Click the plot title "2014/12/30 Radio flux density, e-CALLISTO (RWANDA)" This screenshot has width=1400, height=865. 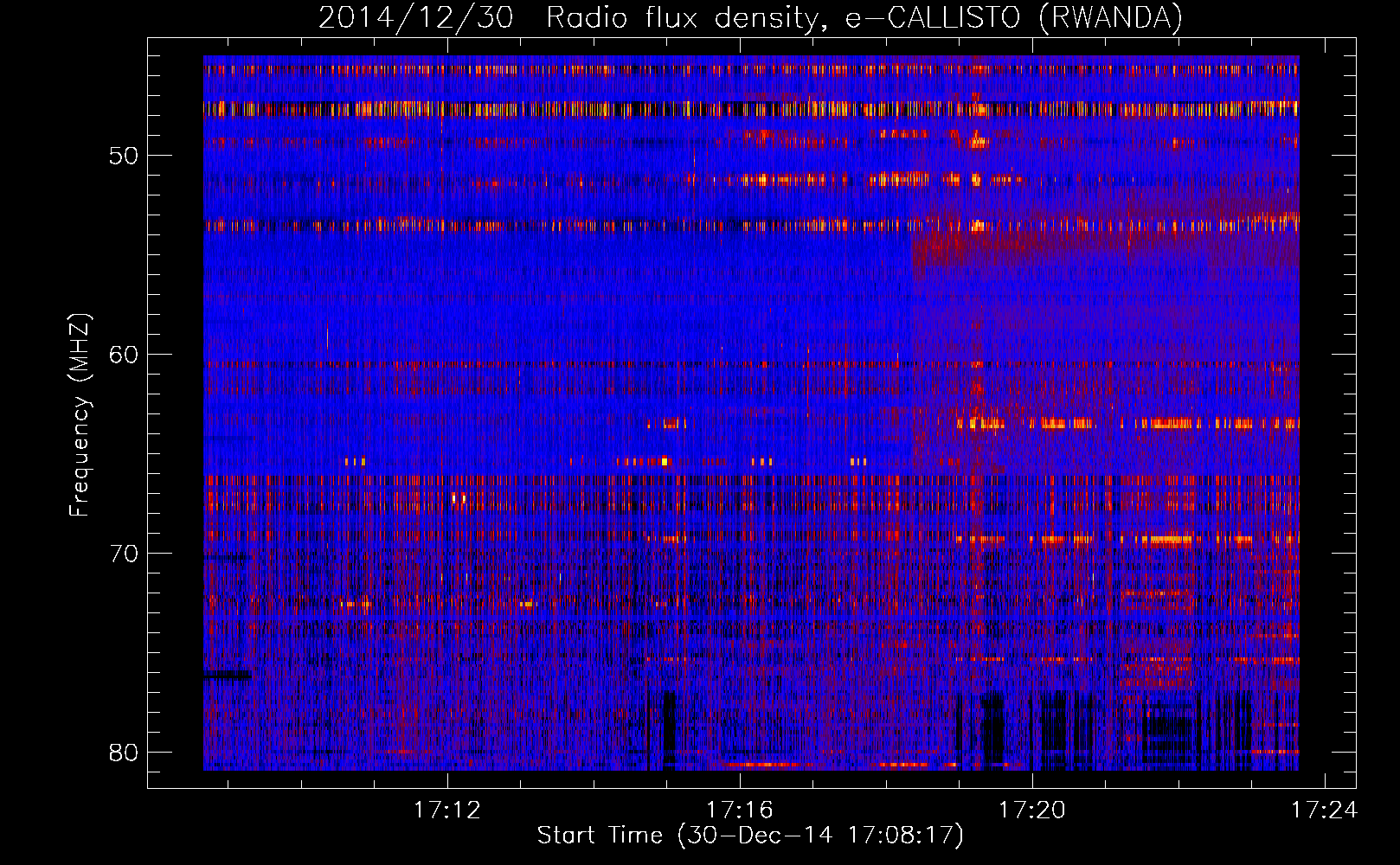coord(750,18)
